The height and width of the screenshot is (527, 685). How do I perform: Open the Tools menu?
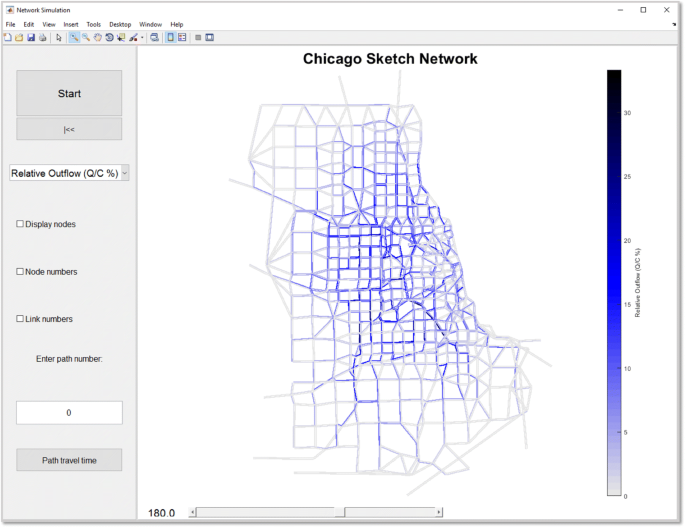pyautogui.click(x=93, y=24)
